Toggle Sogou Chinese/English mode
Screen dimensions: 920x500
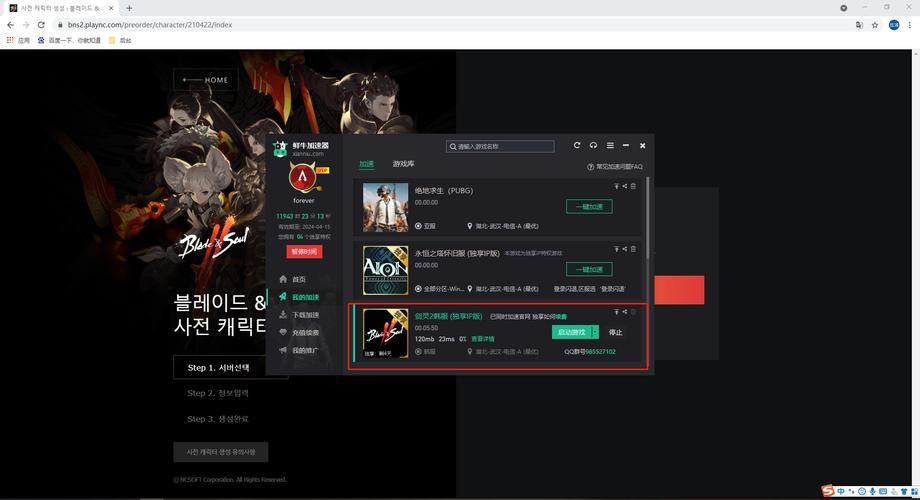pyautogui.click(x=841, y=491)
